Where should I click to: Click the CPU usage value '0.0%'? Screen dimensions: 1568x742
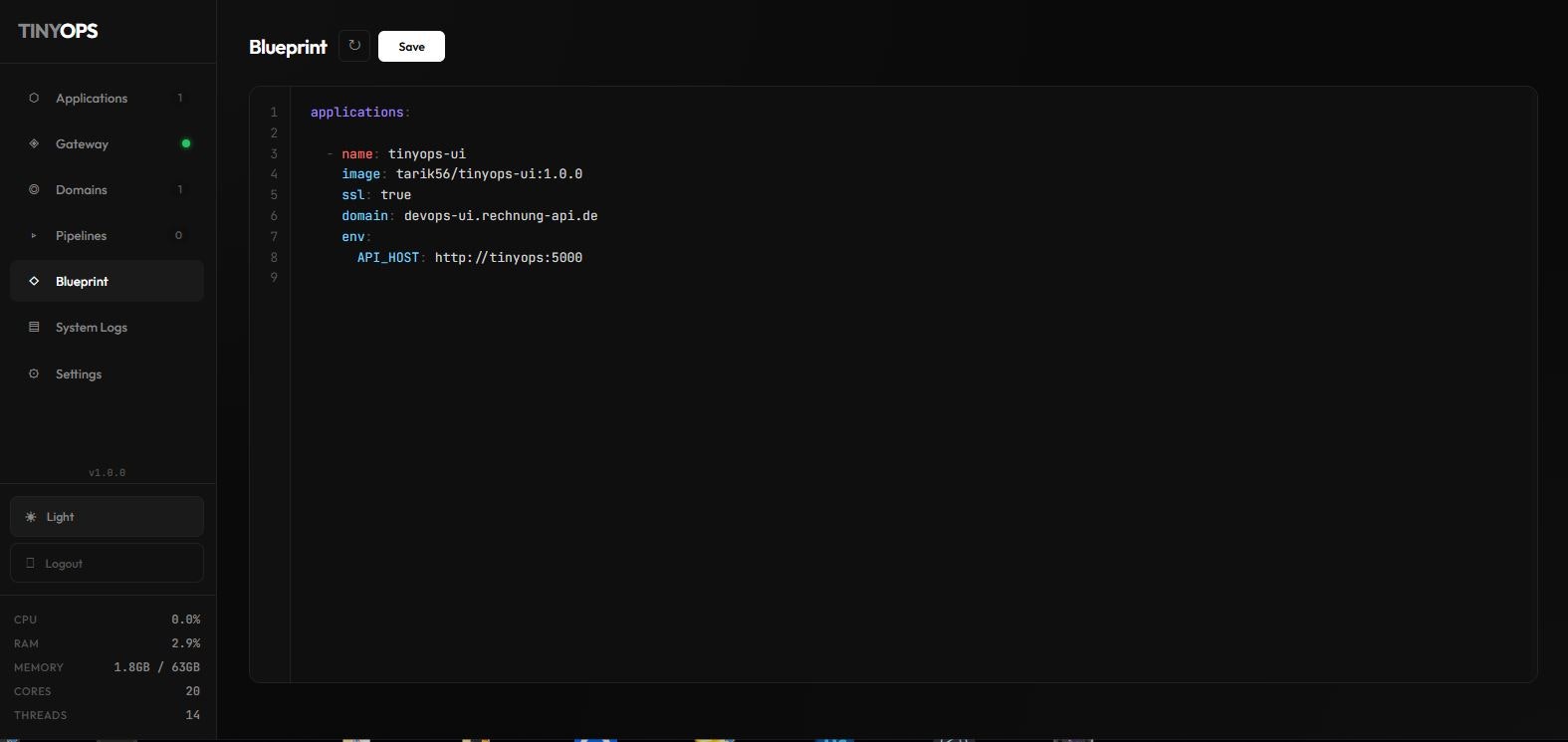pos(185,619)
